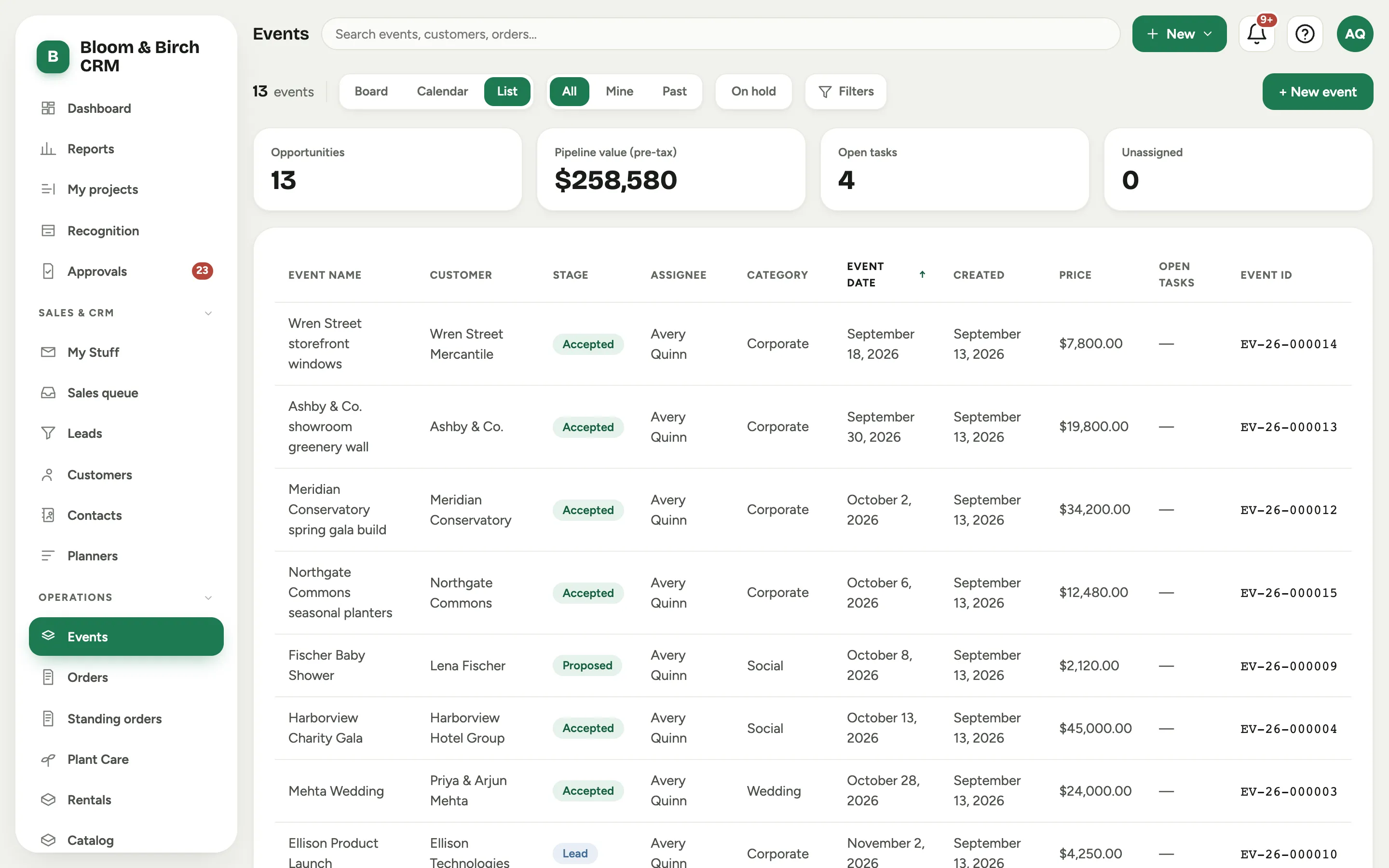Open the notifications bell
Viewport: 1389px width, 868px height.
click(1256, 34)
